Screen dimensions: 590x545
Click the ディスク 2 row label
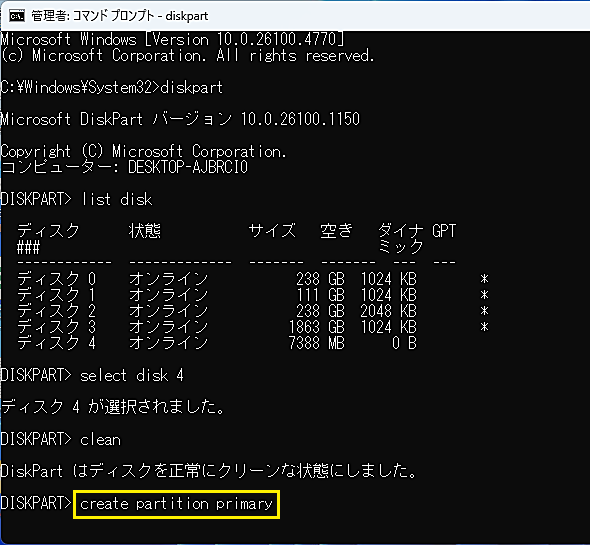tap(56, 311)
